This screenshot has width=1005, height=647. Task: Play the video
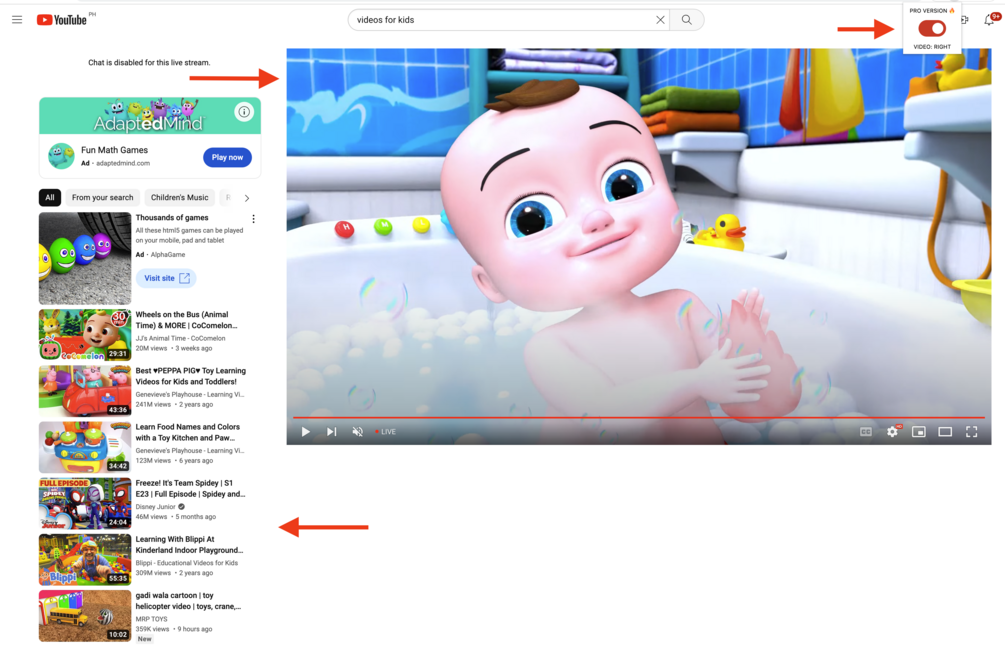click(306, 432)
